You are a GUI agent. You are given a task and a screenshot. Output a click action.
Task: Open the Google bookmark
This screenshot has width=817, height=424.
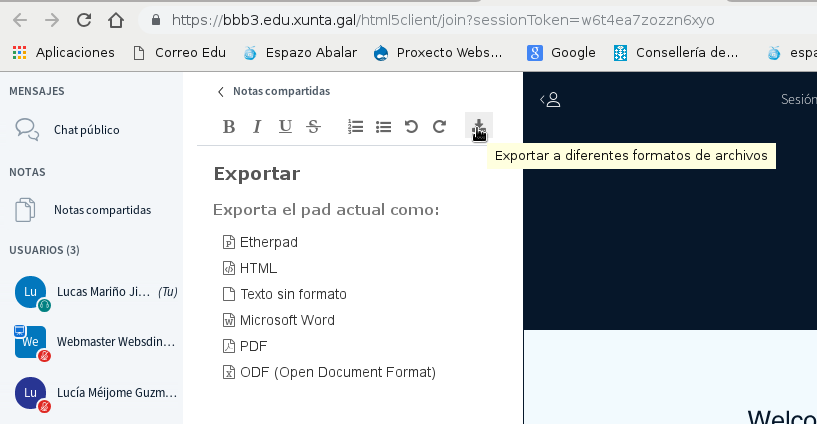(561, 53)
